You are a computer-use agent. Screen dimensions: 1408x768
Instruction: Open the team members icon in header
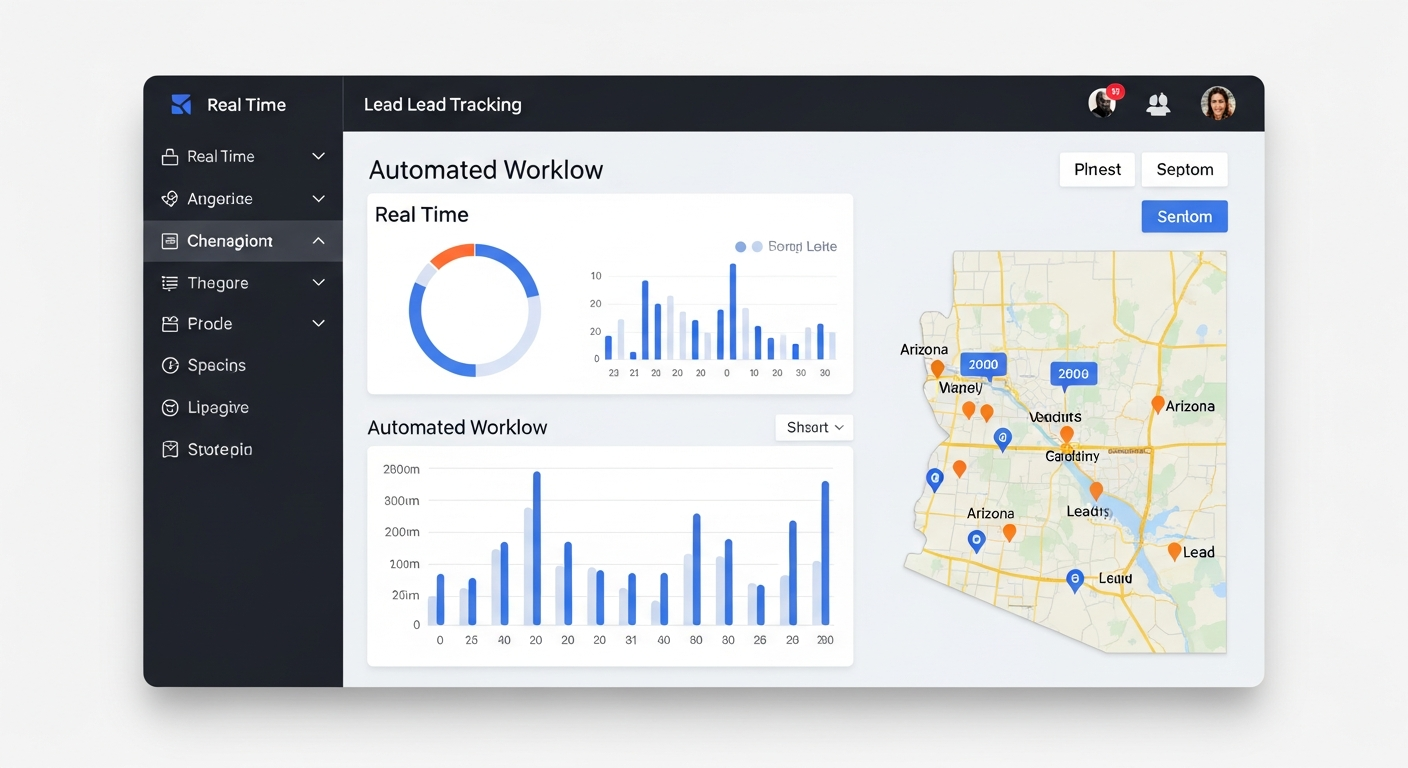click(1158, 103)
